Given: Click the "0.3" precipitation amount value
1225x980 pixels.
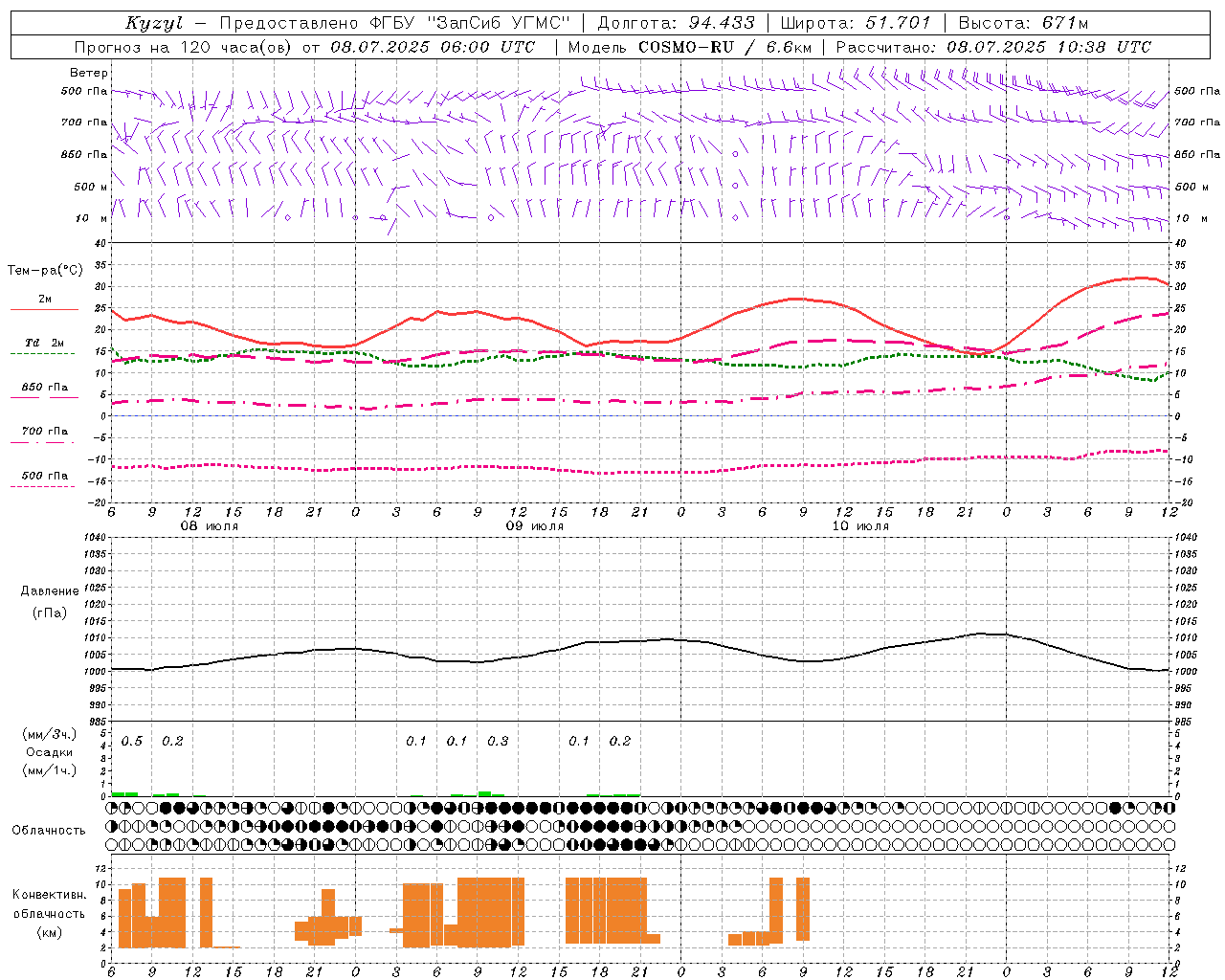Looking at the screenshot, I should click(498, 742).
